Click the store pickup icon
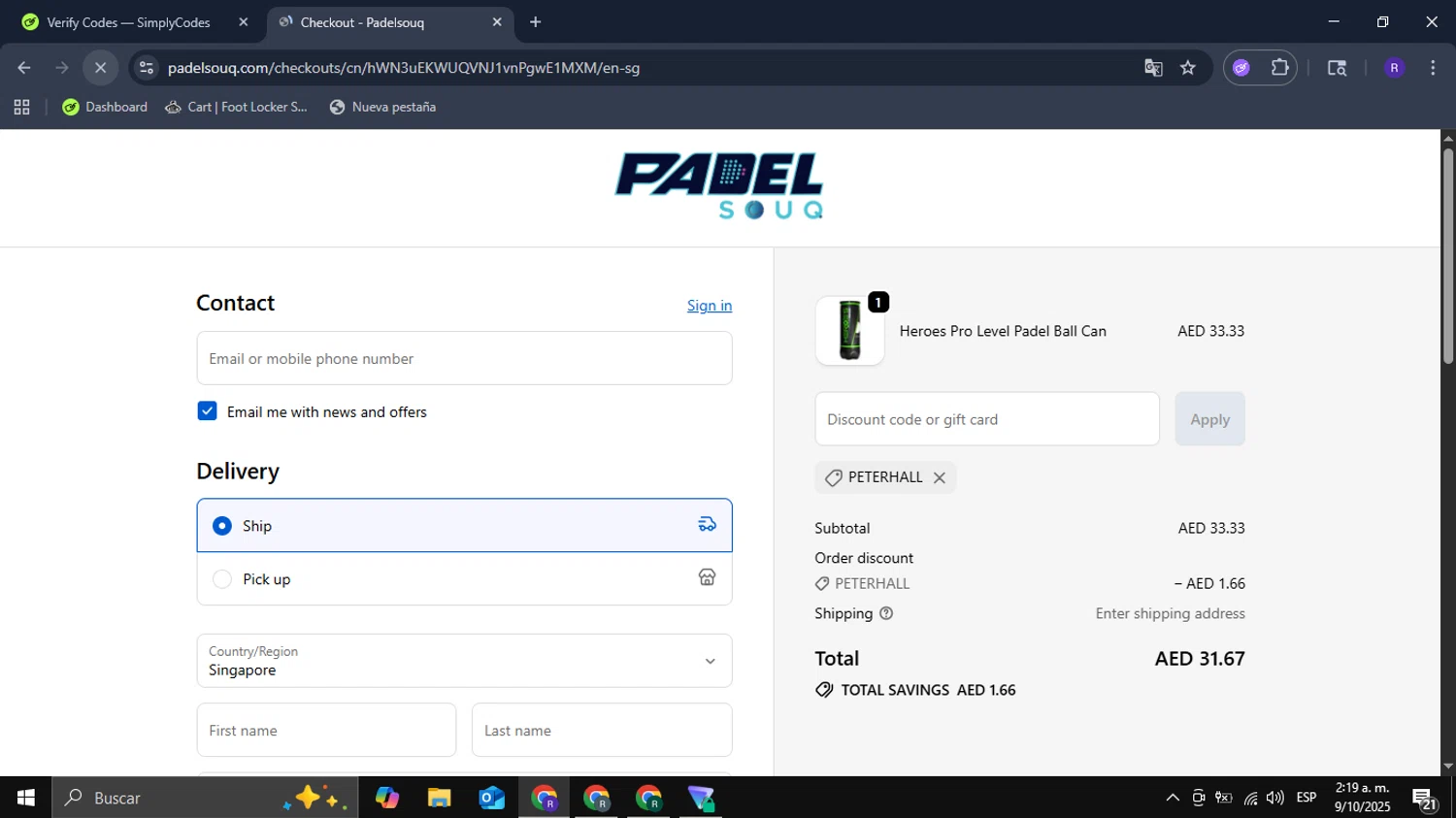The image size is (1456, 818). 707,577
